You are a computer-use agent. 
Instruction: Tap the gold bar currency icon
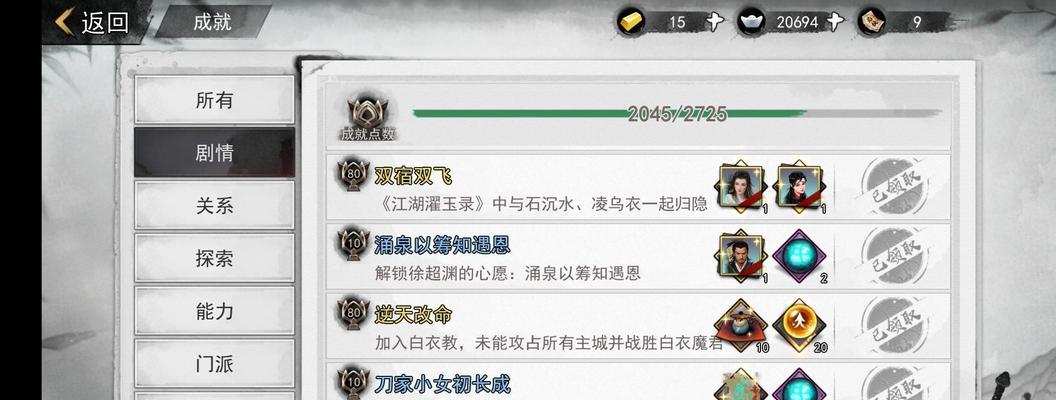pos(632,22)
